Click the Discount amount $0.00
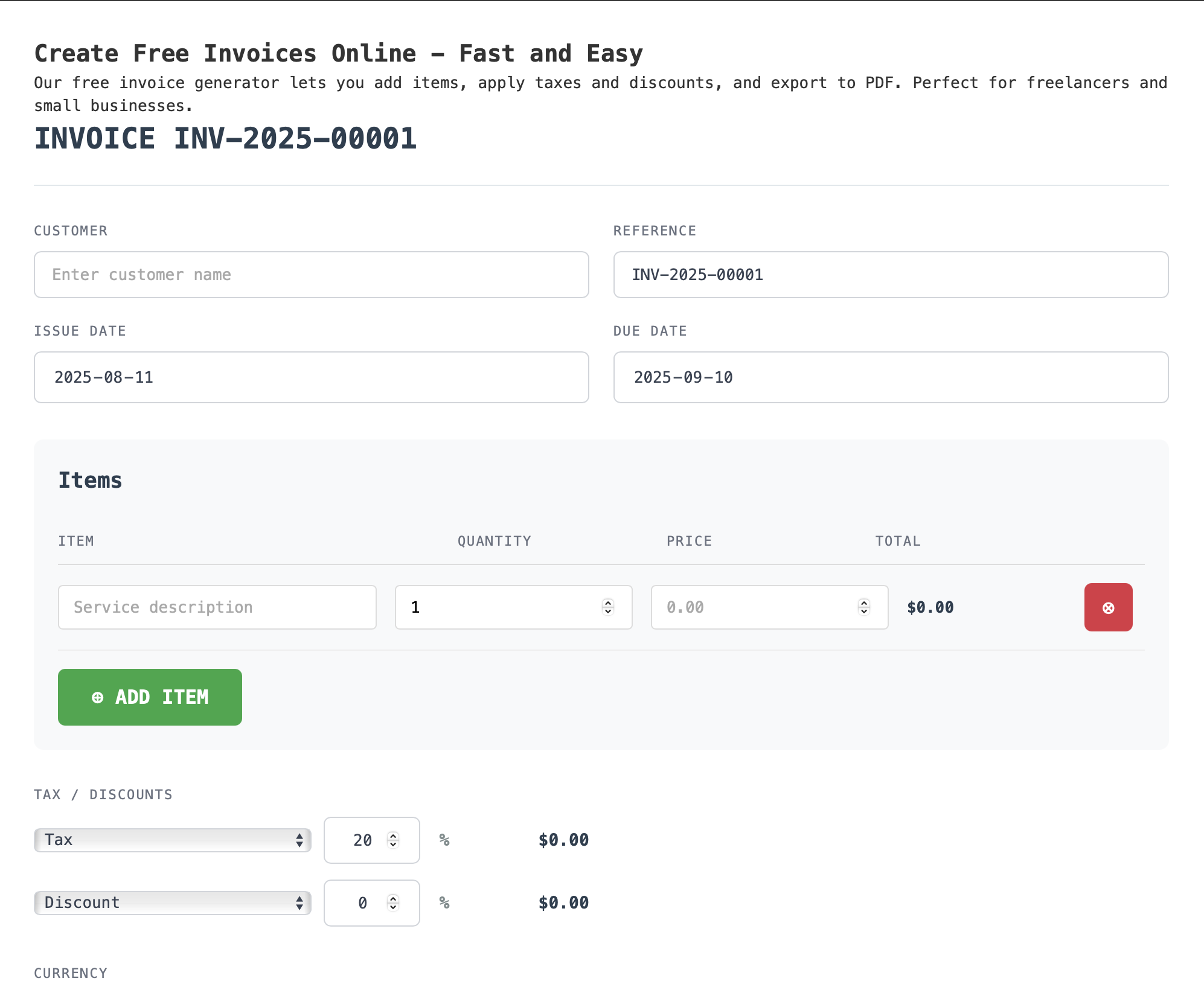Screen dimensions: 1204x990 click(x=563, y=903)
